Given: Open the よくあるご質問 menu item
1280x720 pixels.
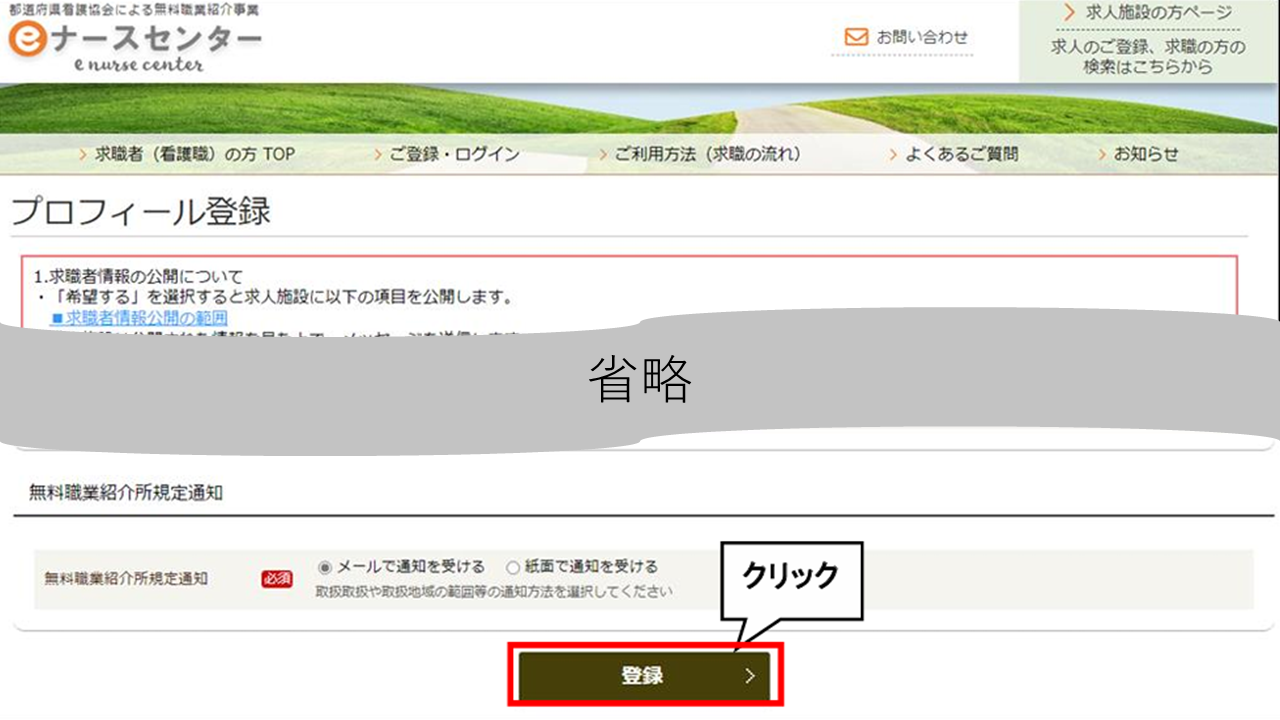Looking at the screenshot, I should pyautogui.click(x=961, y=154).
